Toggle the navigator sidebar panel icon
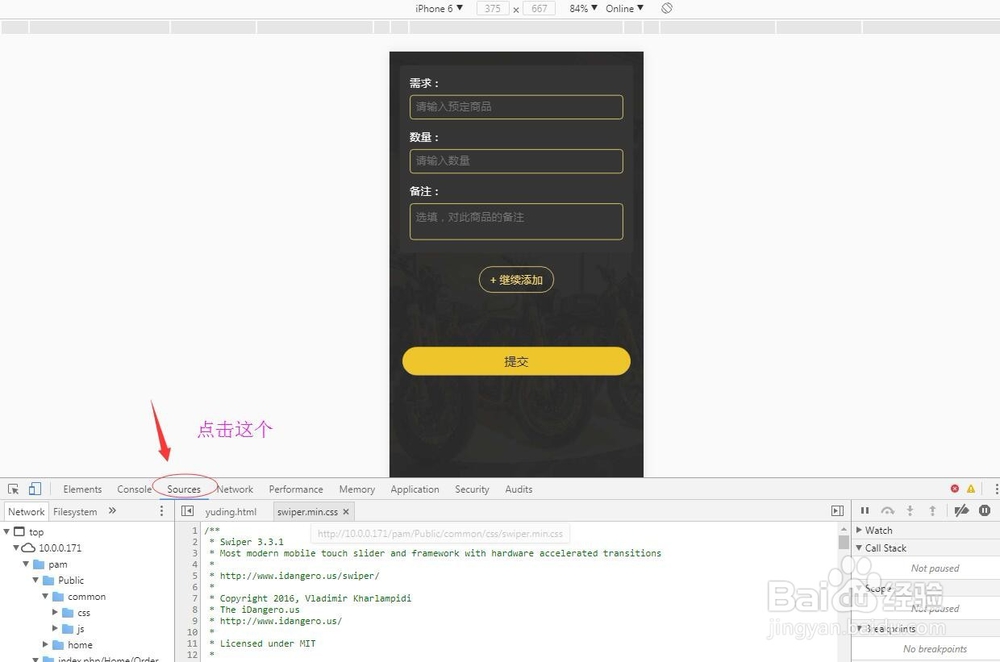 pos(188,511)
